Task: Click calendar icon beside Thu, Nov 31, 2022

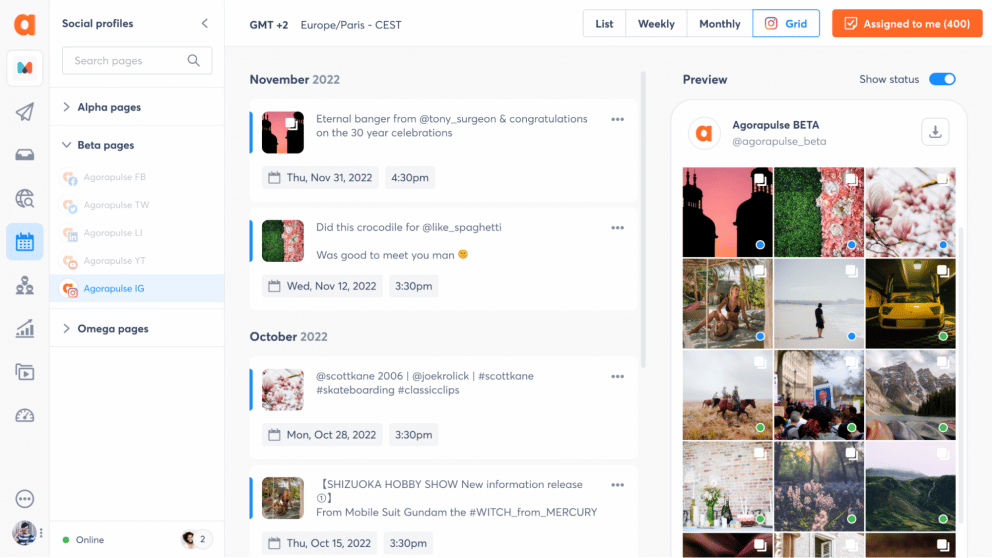Action: 274,178
